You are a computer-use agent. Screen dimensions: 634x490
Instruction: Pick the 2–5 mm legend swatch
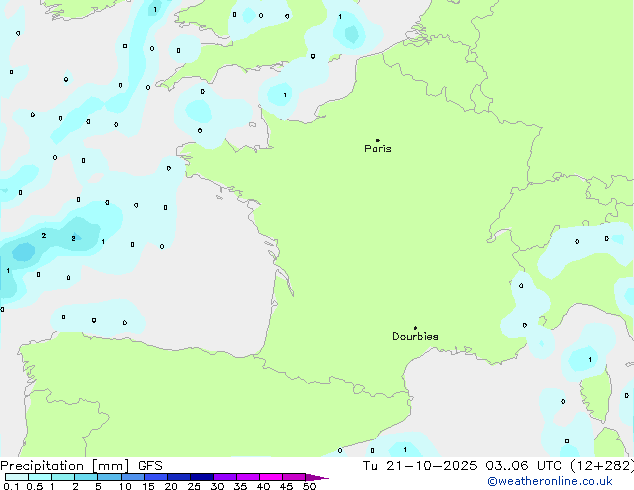click(86, 477)
